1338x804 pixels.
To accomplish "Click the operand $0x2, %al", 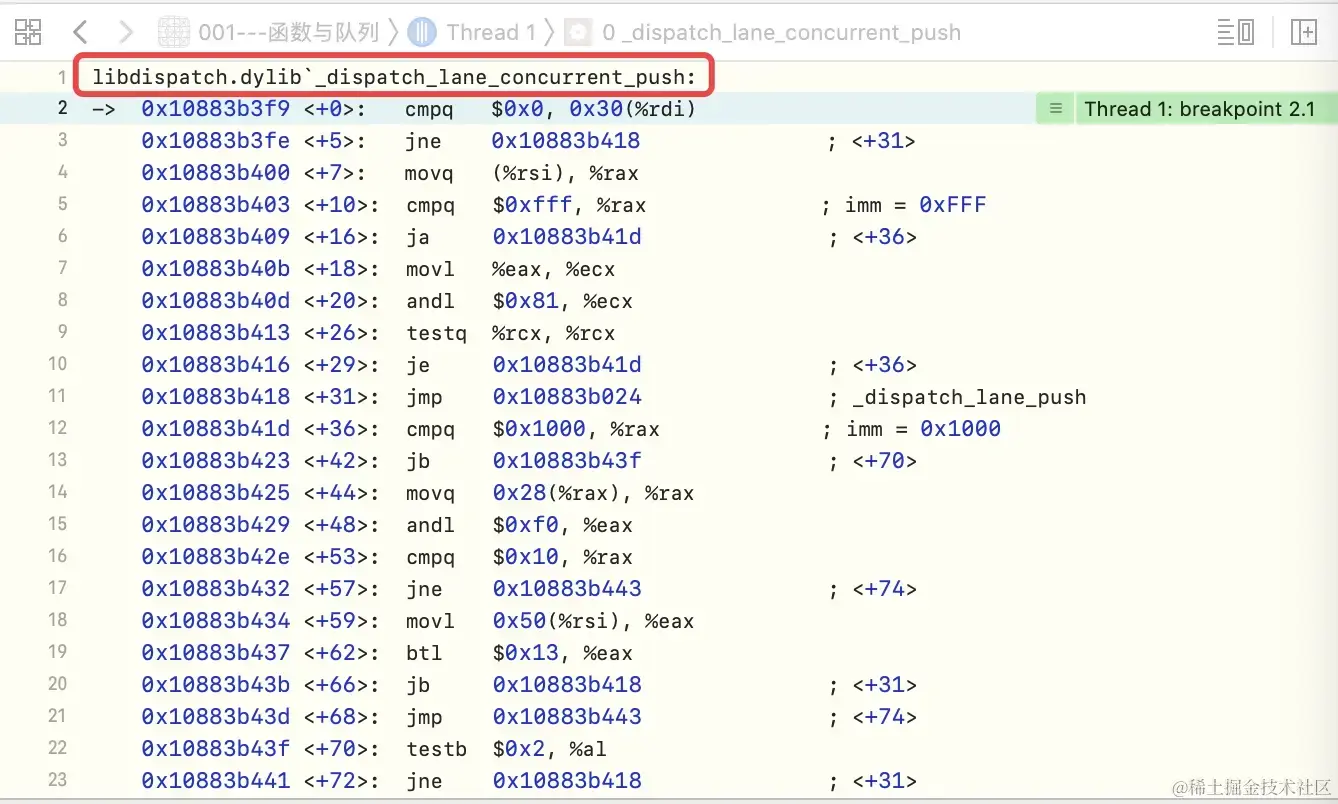I will pos(549,749).
